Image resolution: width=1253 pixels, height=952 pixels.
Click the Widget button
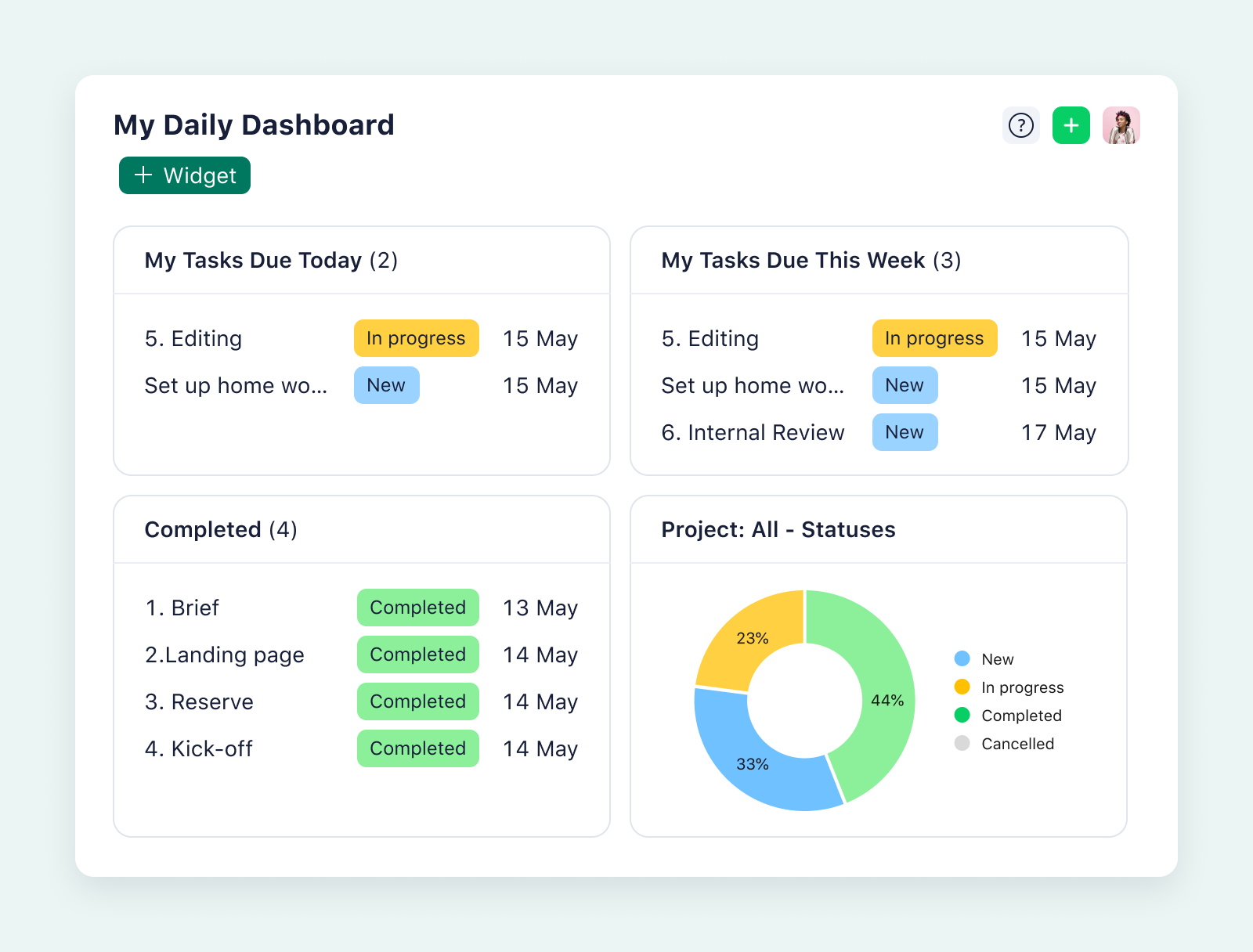(184, 175)
